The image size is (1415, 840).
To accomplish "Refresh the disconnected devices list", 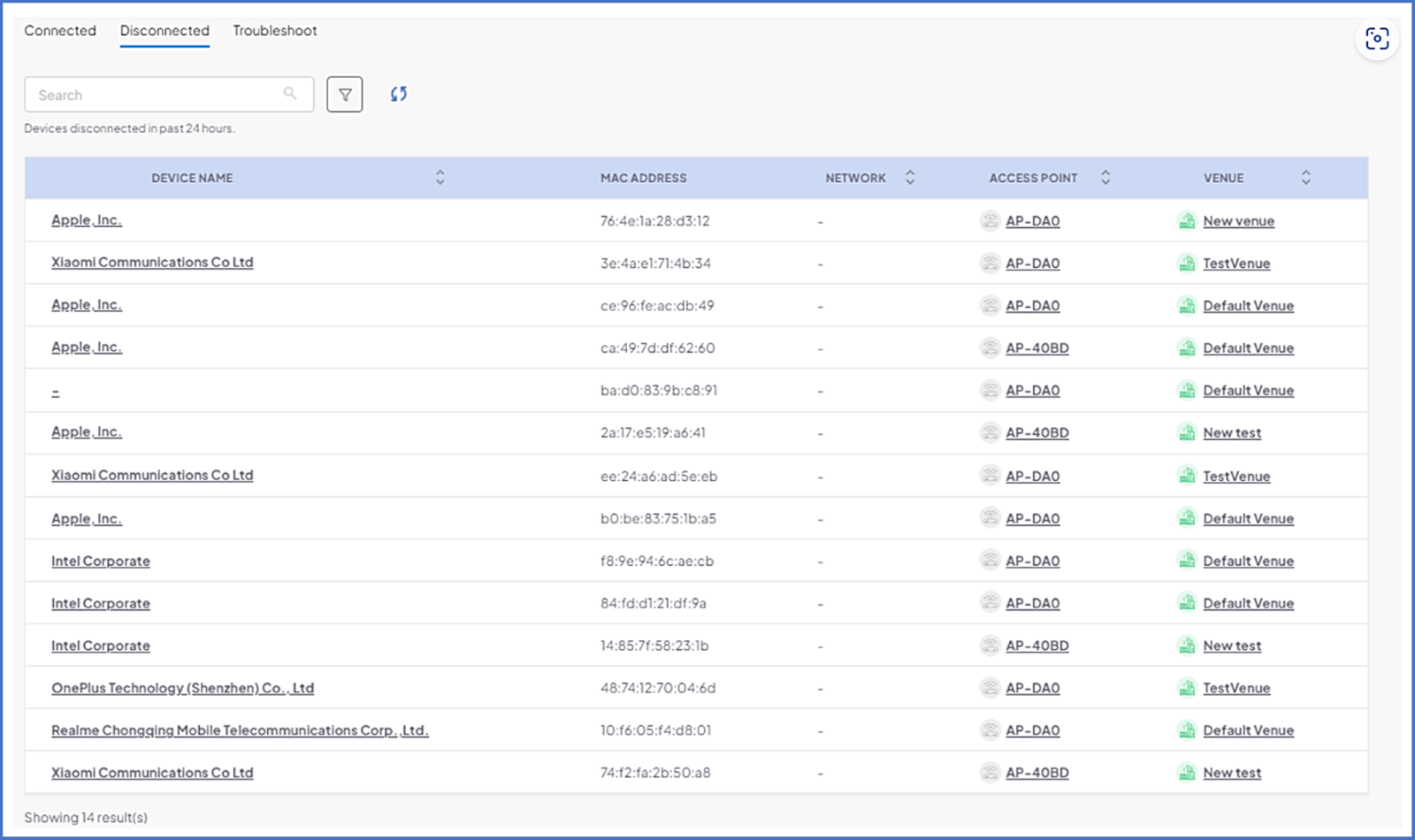I will (399, 94).
